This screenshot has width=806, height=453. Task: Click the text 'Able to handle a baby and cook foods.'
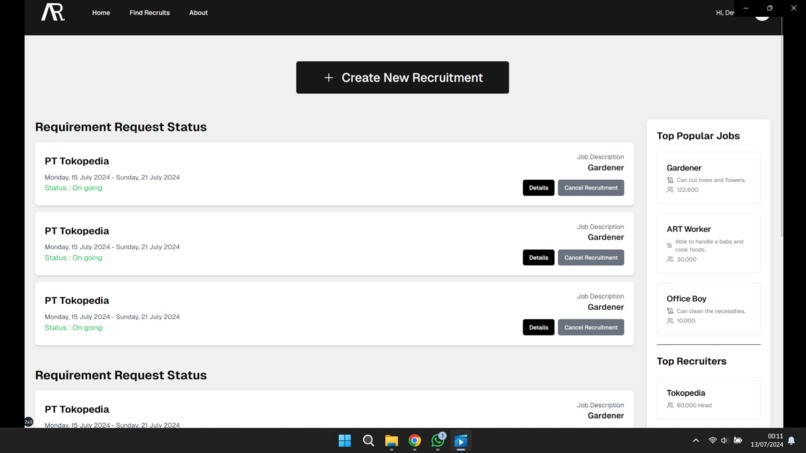(709, 246)
